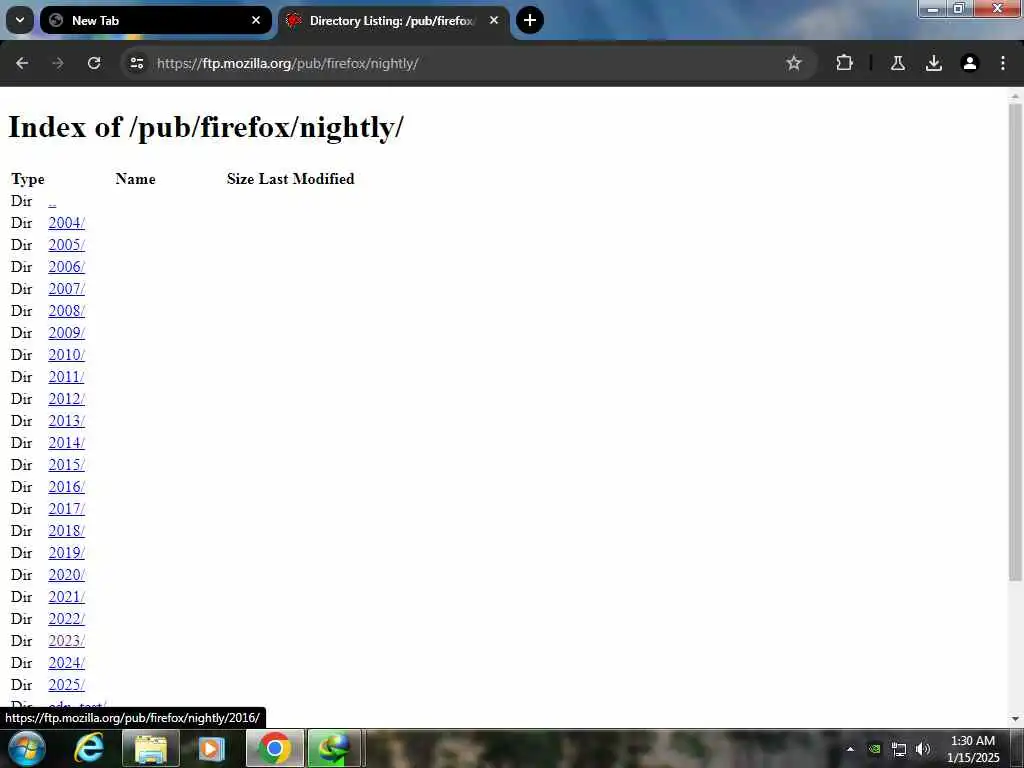Follow the 2016/ link
Image resolution: width=1024 pixels, height=768 pixels.
pos(67,487)
